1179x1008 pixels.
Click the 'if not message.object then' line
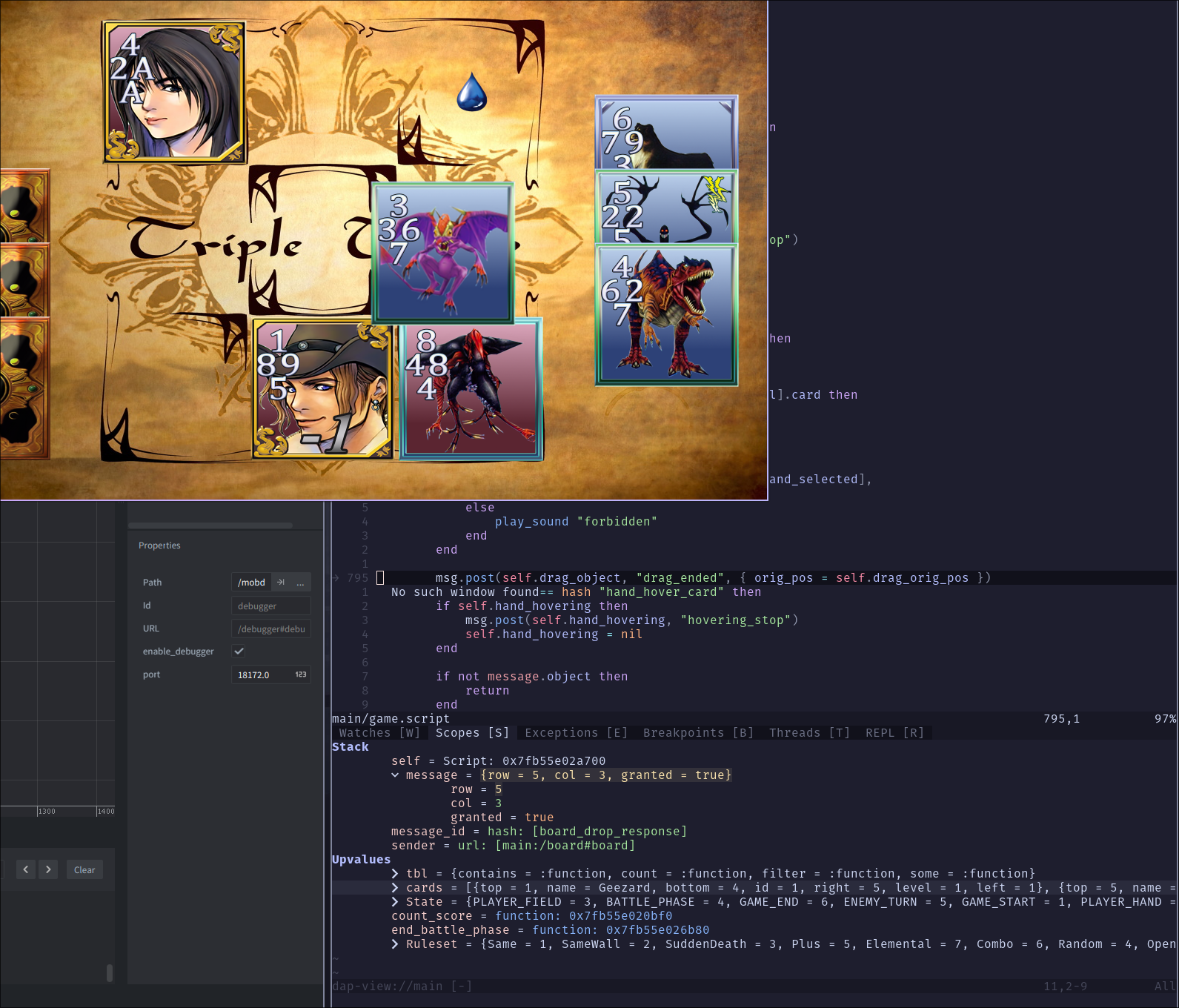pos(531,677)
